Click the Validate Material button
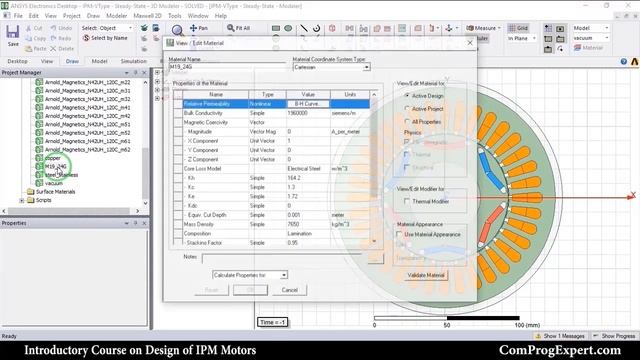This screenshot has height=360, width=640. tap(426, 275)
